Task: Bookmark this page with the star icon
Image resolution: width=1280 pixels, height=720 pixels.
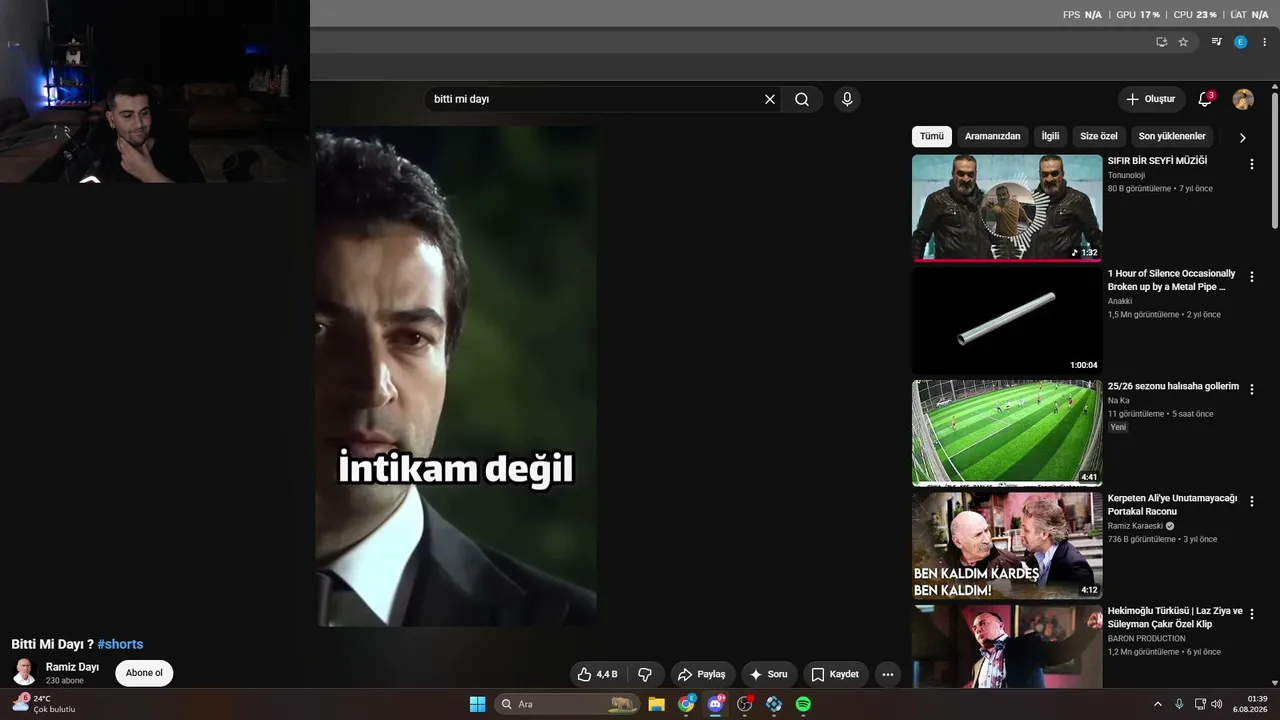Action: click(x=1183, y=42)
